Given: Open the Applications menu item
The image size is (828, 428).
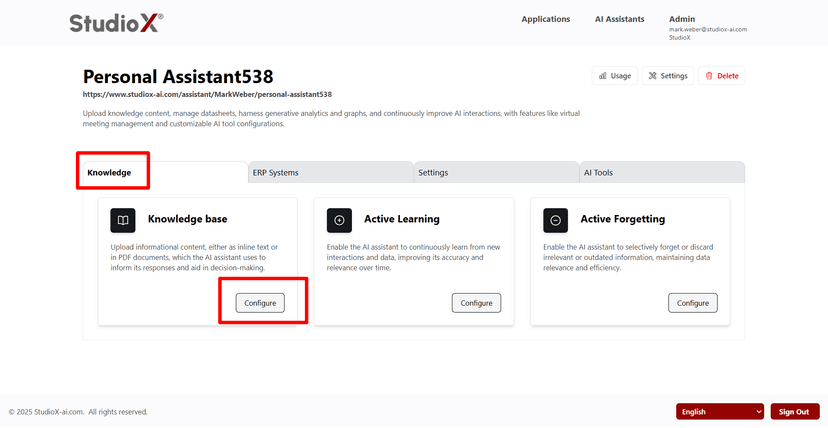Looking at the screenshot, I should point(546,19).
